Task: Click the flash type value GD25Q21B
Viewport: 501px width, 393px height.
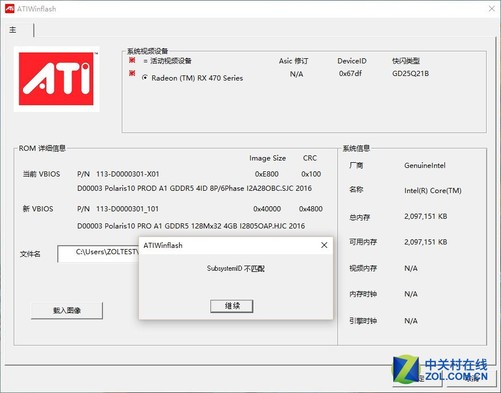Action: coord(410,74)
